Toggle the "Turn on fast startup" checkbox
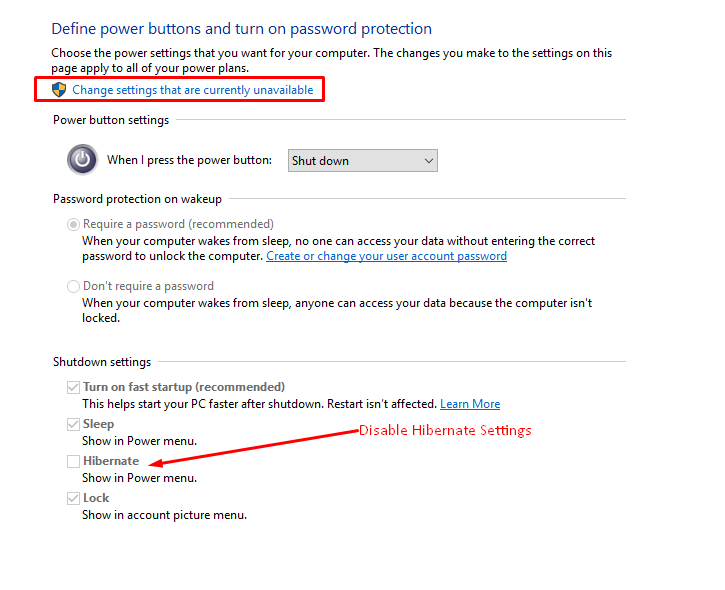 73,387
